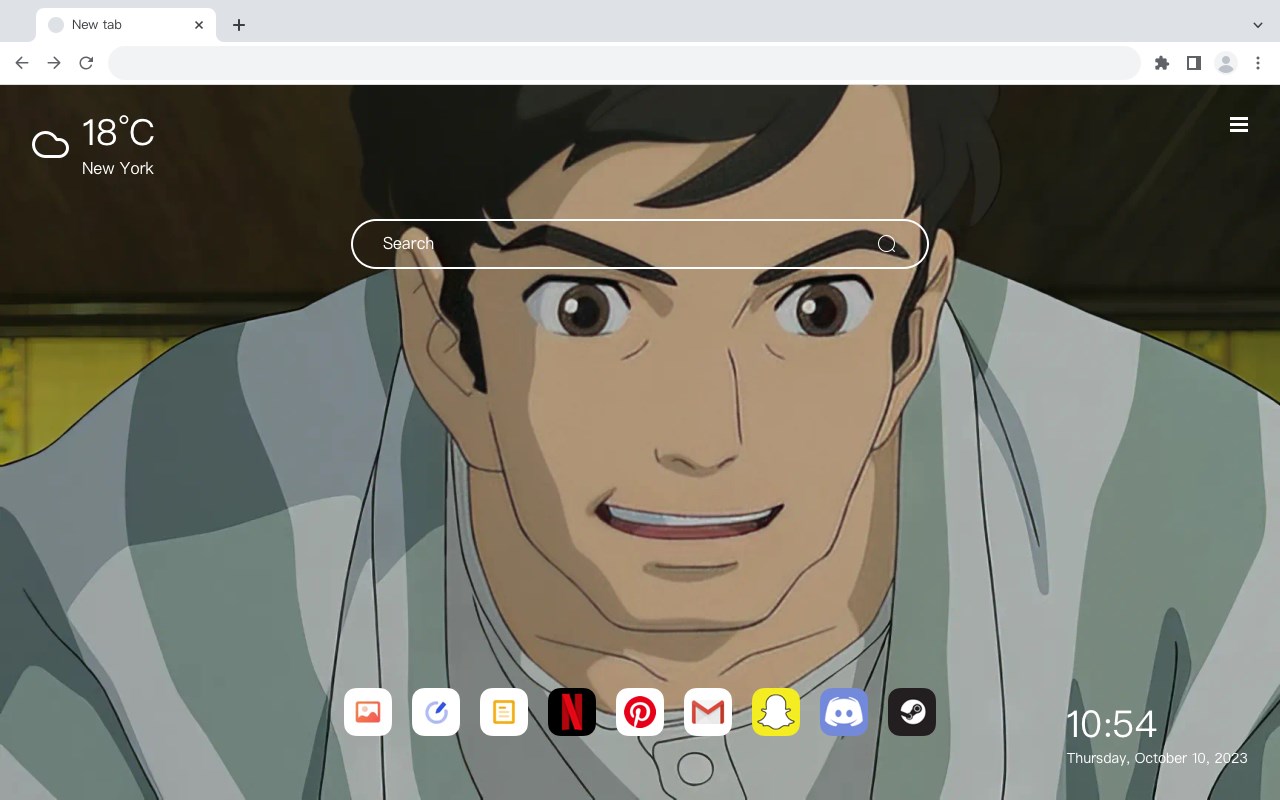Click into the page Search field
This screenshot has width=1280, height=800.
[640, 244]
